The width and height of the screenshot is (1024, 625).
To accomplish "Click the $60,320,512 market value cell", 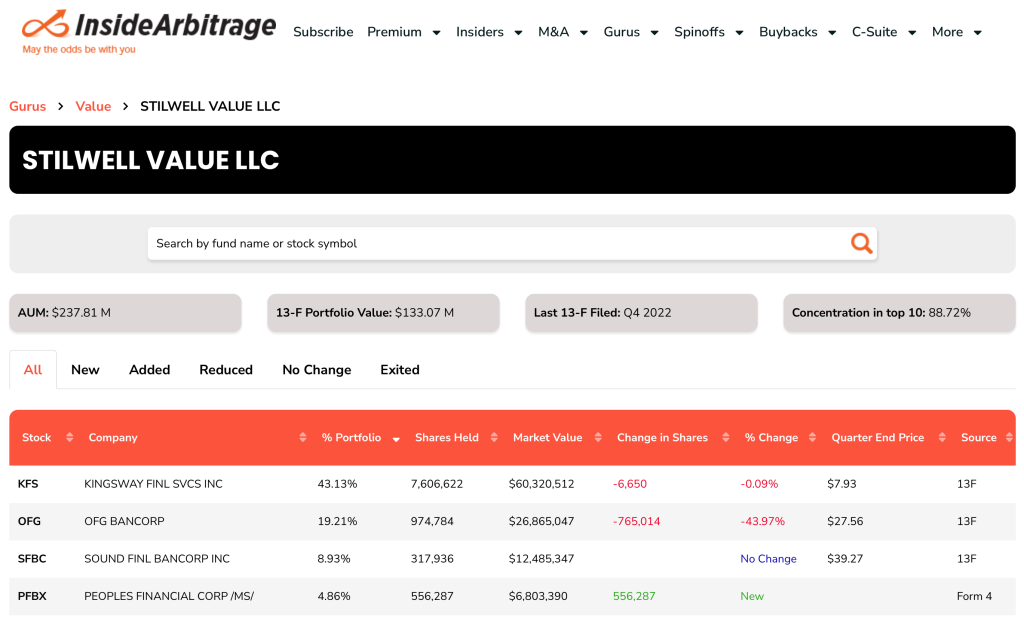I will click(x=541, y=484).
